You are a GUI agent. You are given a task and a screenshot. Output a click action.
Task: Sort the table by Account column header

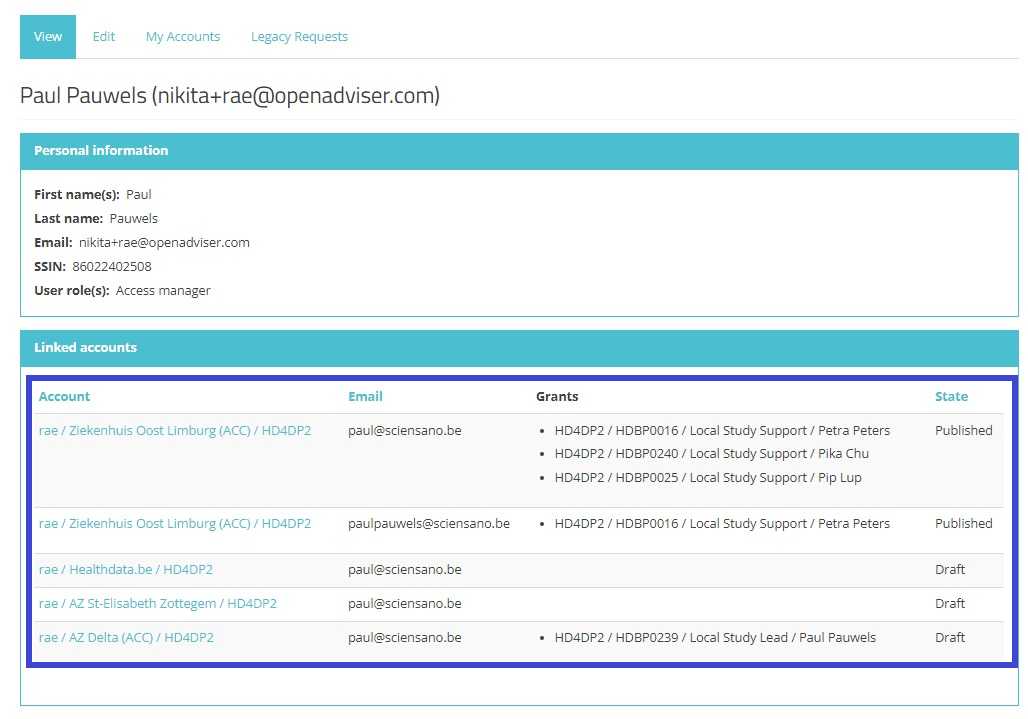coord(64,397)
